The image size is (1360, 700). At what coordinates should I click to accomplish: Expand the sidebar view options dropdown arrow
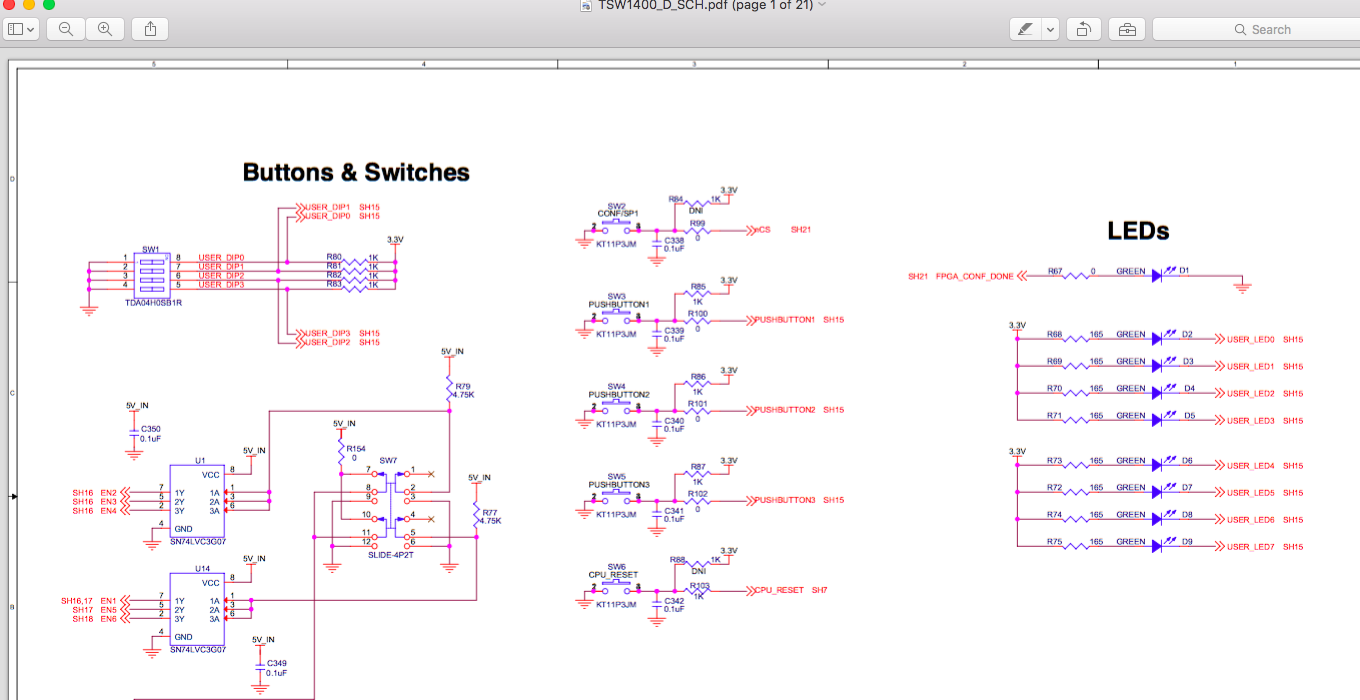pyautogui.click(x=32, y=29)
